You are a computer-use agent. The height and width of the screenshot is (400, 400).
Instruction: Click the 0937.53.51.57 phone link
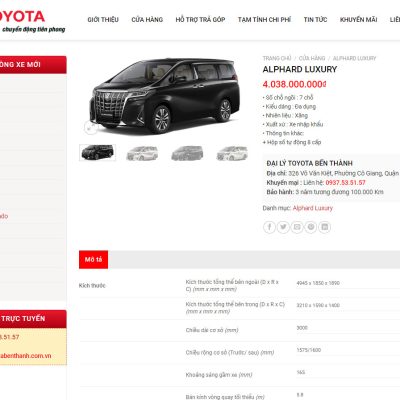345,183
